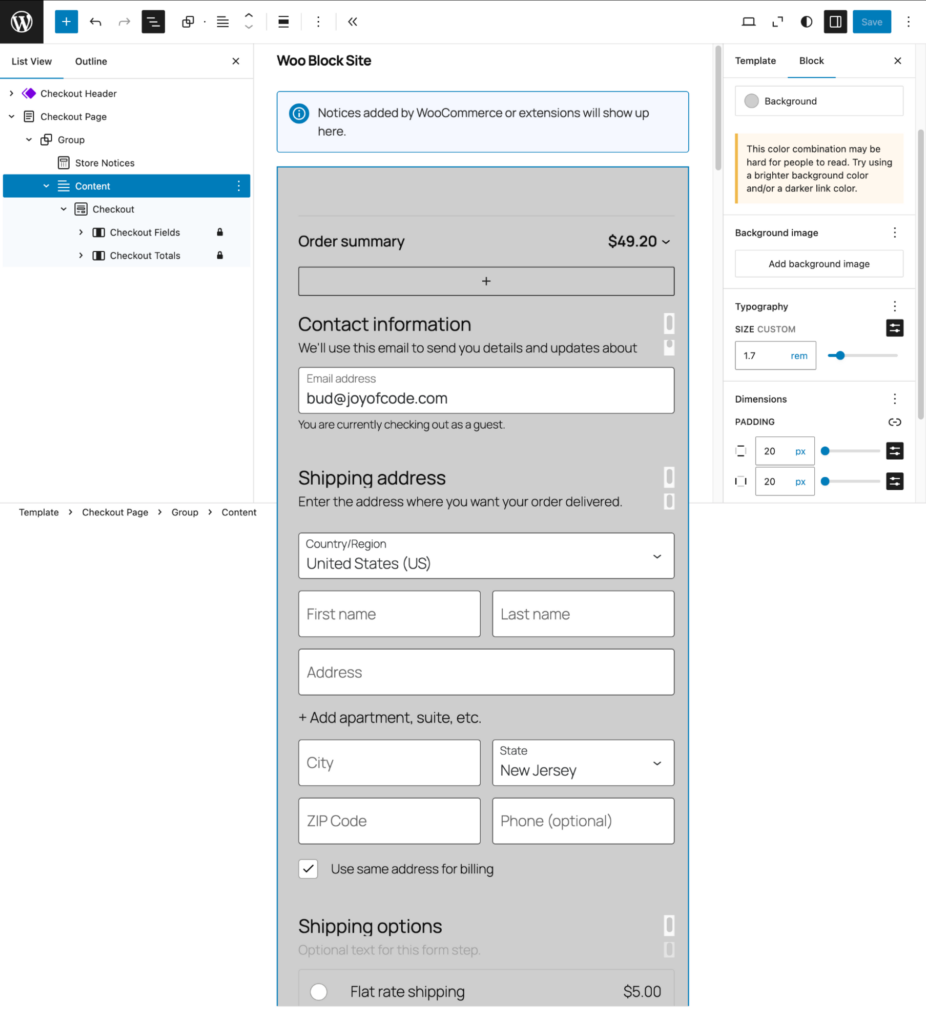Screen dimensions: 926x1024
Task: Select the Flat rate shipping radio button
Action: [x=318, y=991]
